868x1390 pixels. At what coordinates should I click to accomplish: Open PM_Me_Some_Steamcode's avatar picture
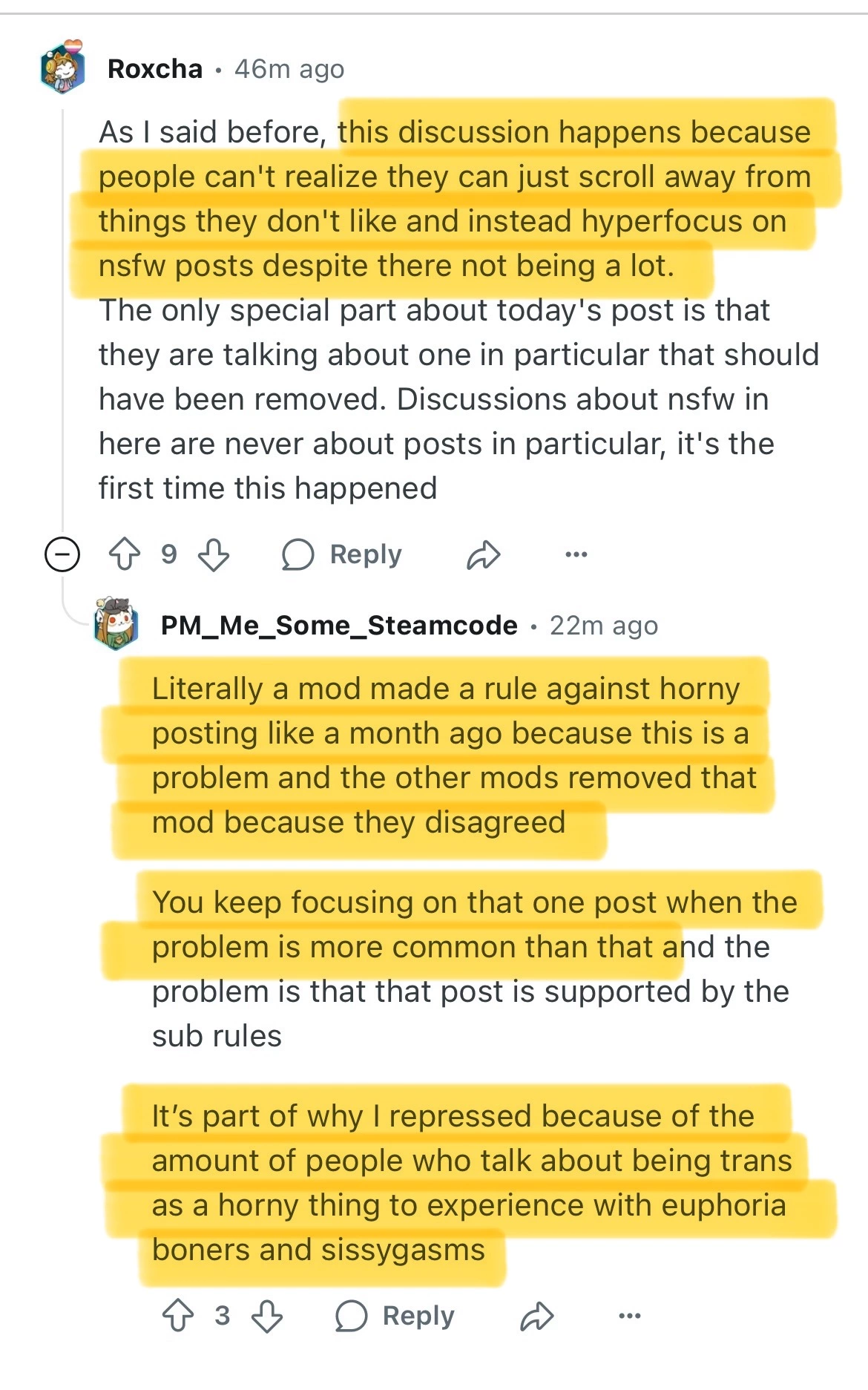tap(116, 625)
